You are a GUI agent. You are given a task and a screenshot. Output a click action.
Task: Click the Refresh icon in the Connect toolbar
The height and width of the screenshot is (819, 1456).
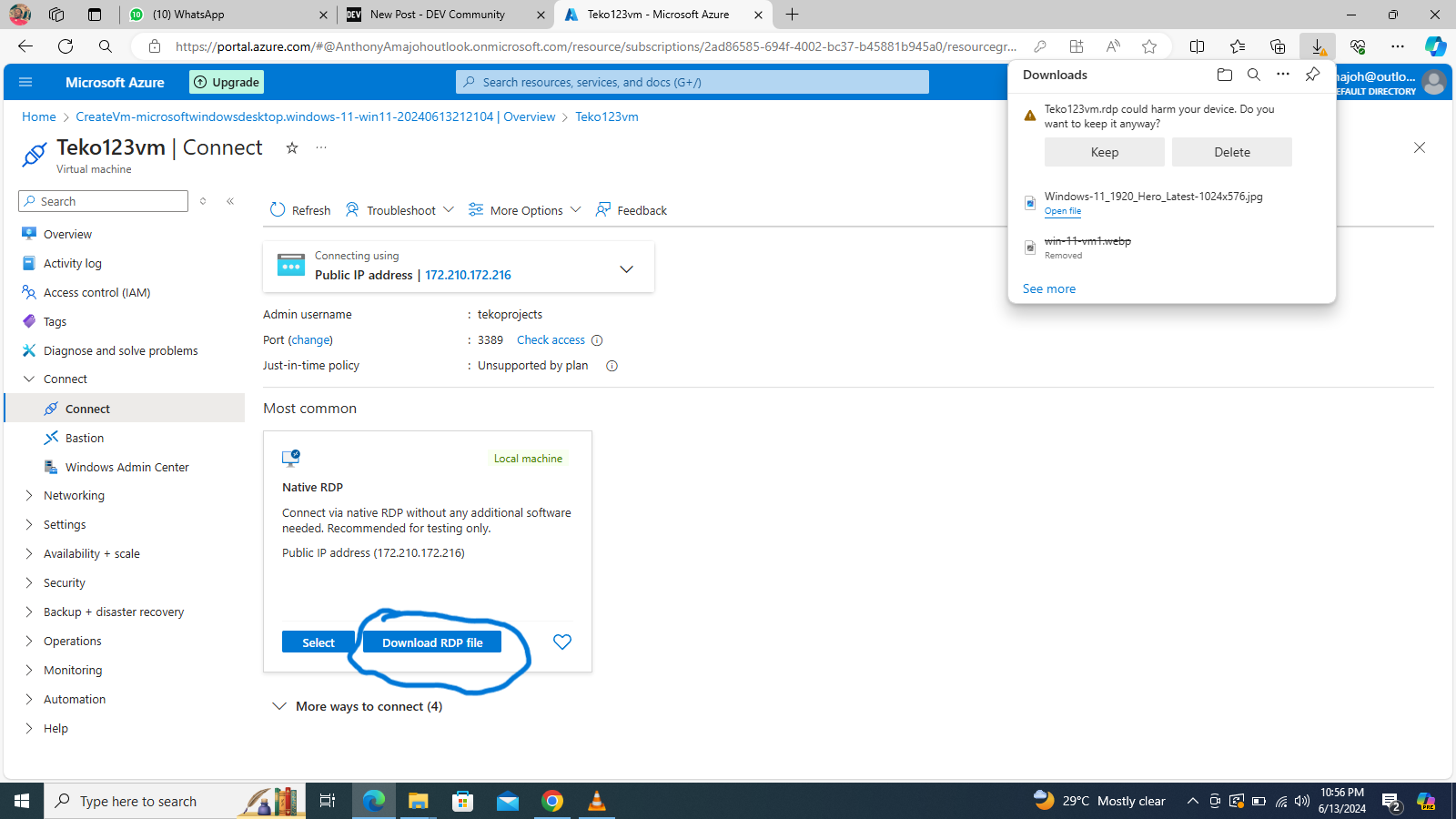tap(278, 210)
